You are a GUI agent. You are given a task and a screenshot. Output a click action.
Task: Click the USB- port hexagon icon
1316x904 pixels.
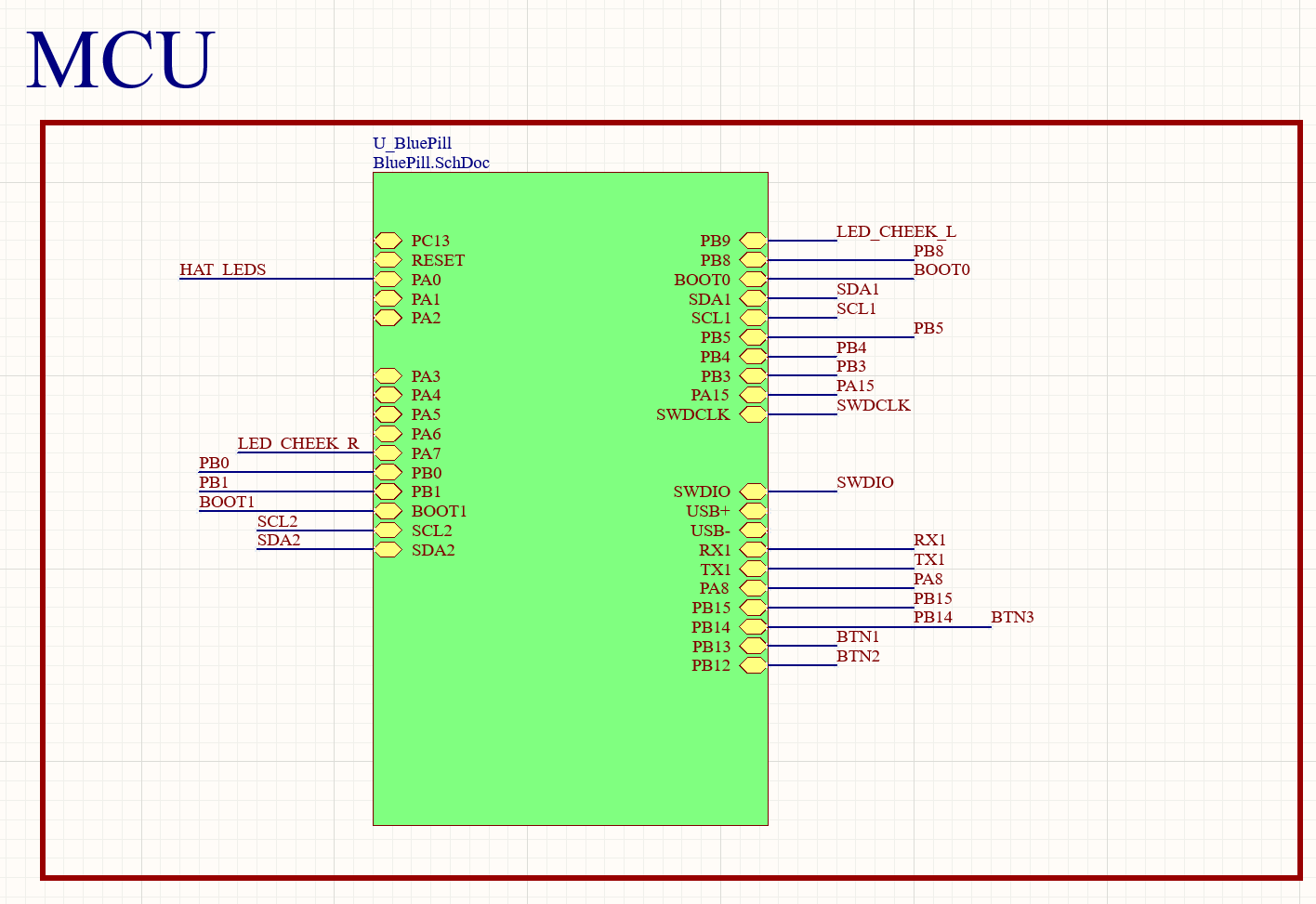click(x=753, y=531)
